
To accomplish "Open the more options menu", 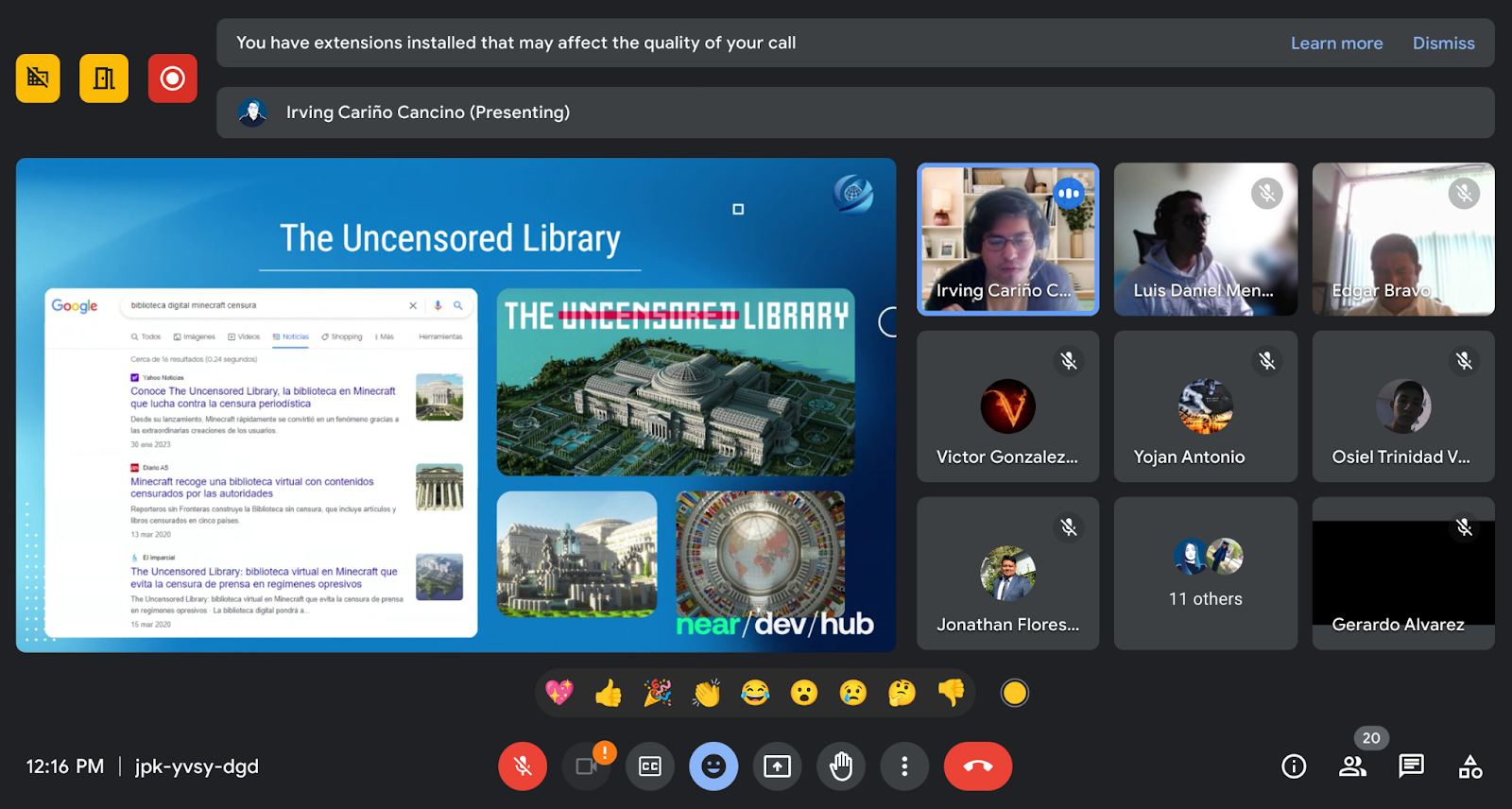I will point(904,766).
